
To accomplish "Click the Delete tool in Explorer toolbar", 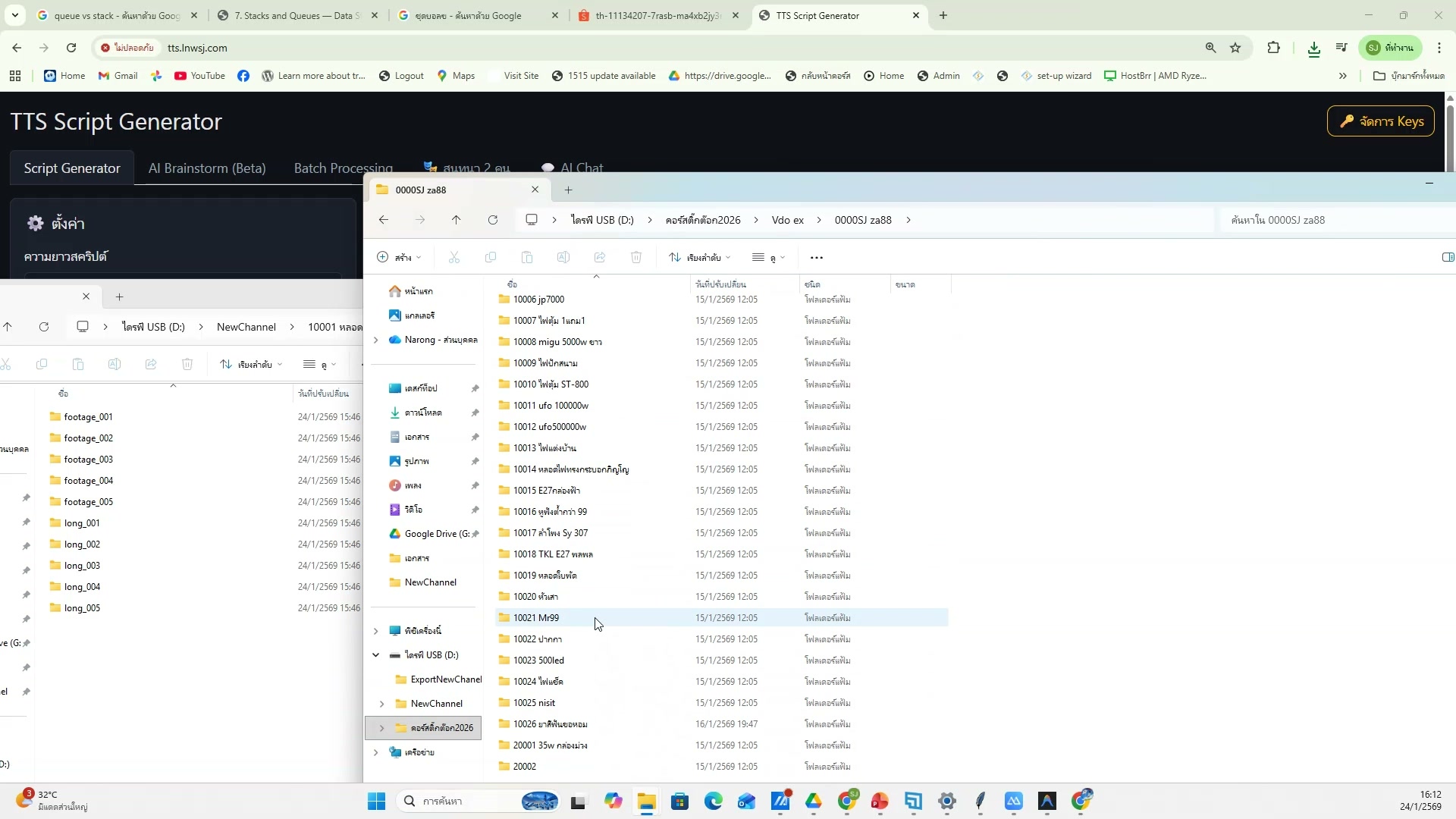I will click(x=636, y=257).
